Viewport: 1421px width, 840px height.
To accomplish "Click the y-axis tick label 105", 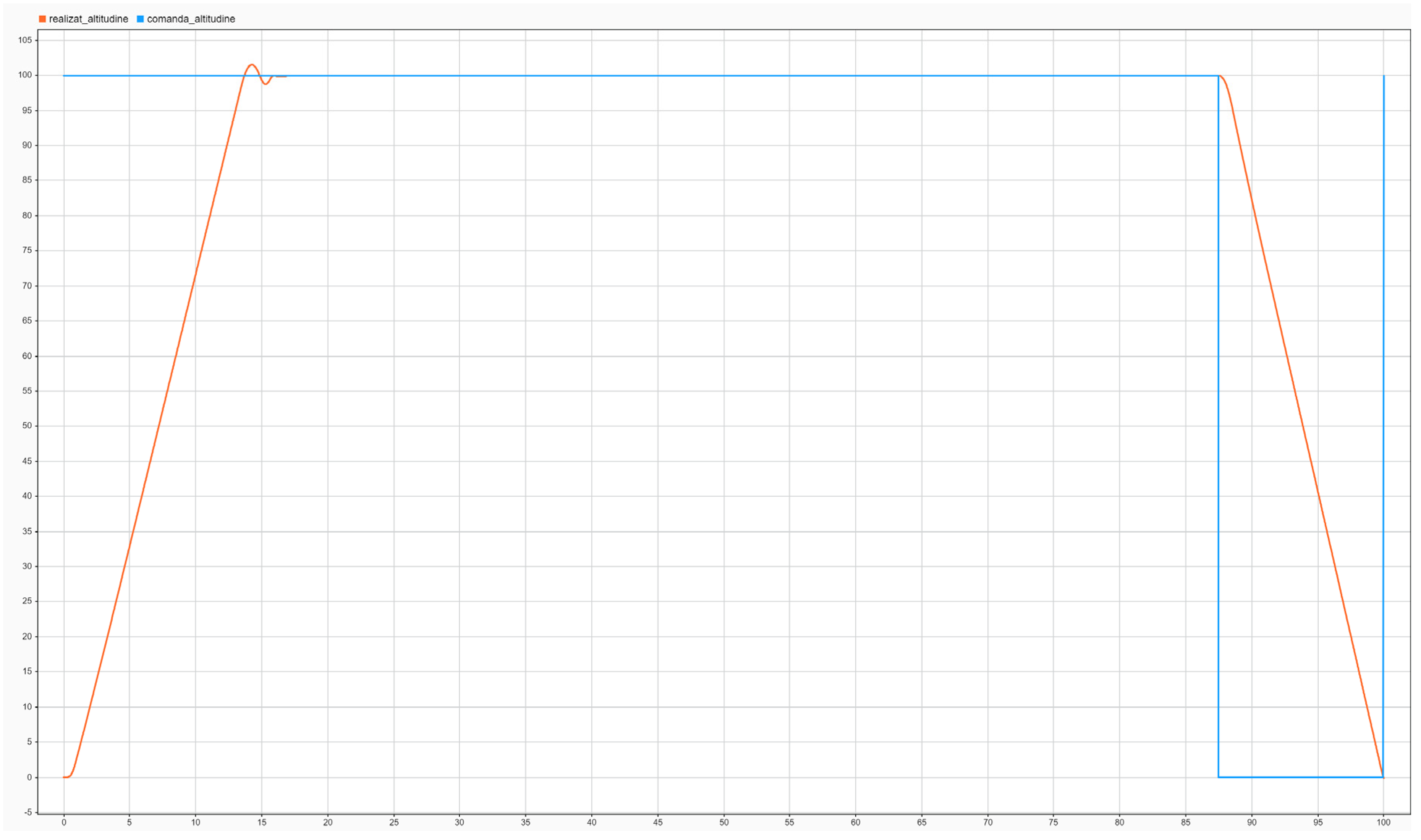I will tap(26, 40).
